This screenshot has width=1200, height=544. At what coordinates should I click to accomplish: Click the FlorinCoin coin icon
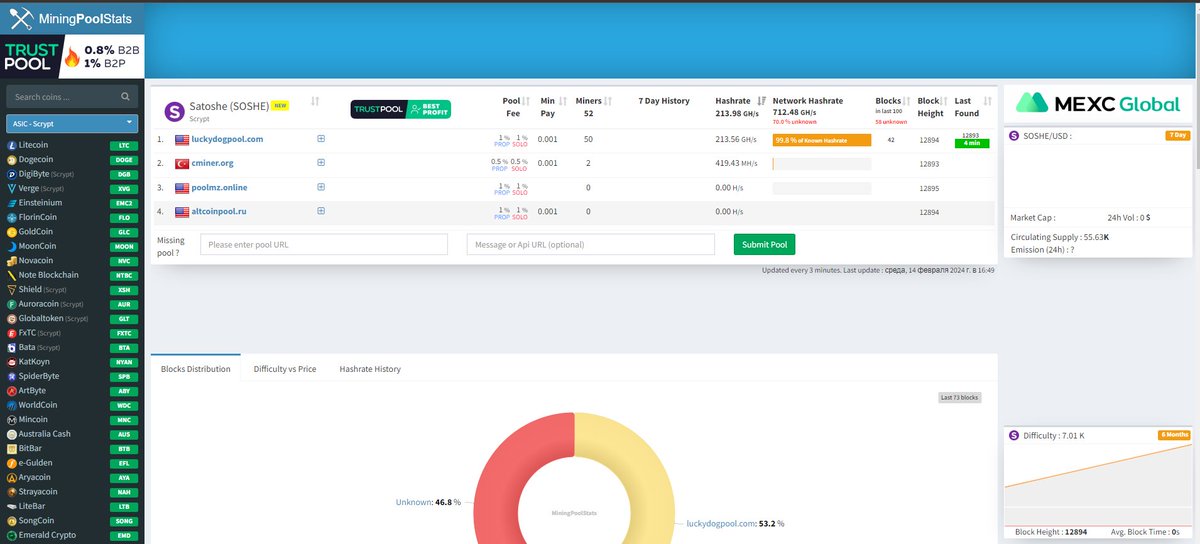[11, 217]
